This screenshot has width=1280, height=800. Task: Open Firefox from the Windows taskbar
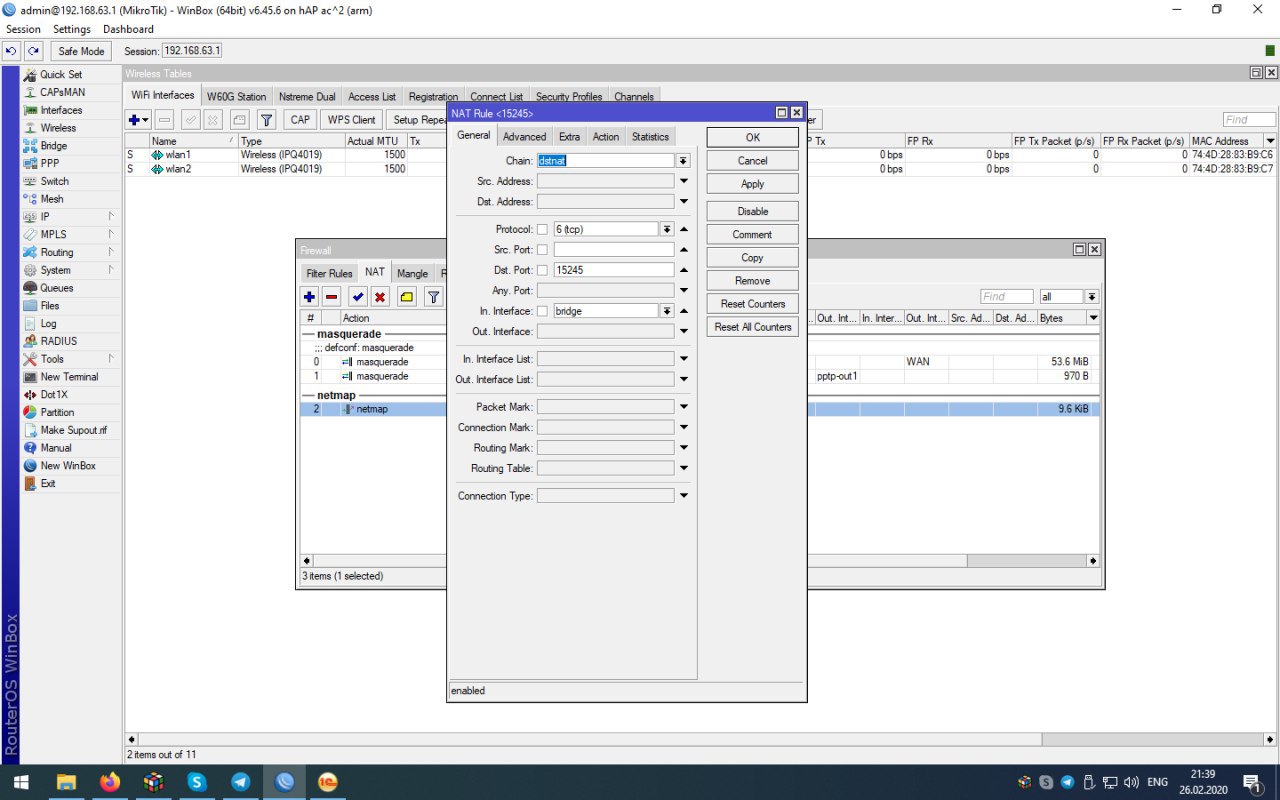pyautogui.click(x=110, y=782)
